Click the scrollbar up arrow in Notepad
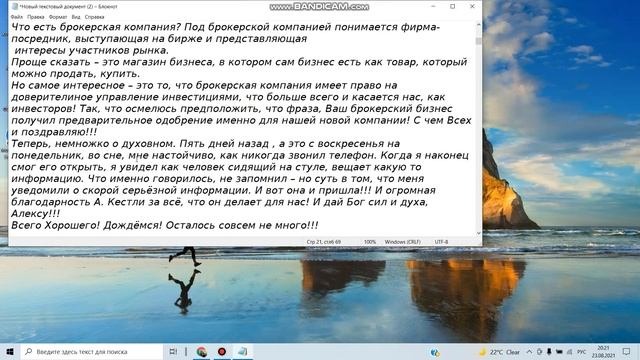 coord(478,25)
